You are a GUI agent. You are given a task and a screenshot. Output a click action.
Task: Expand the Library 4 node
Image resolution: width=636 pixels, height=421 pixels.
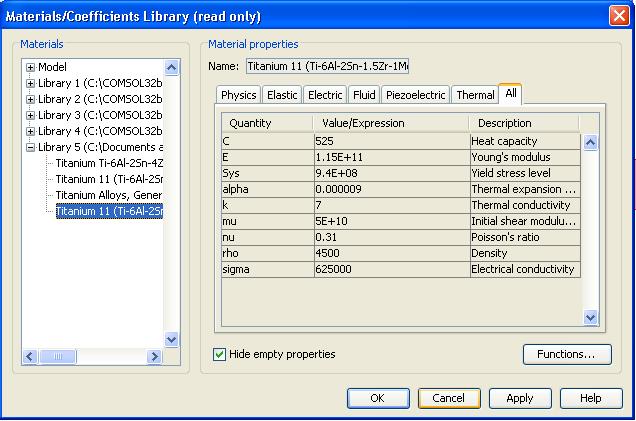point(30,131)
